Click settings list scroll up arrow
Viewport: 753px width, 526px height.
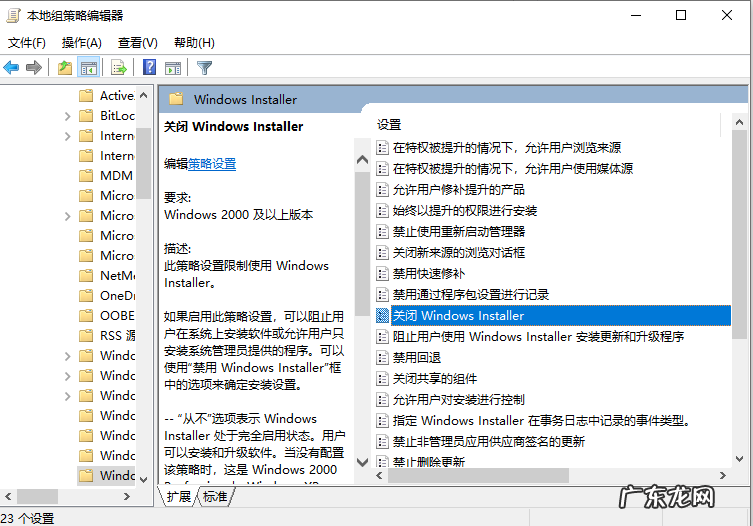pos(740,122)
